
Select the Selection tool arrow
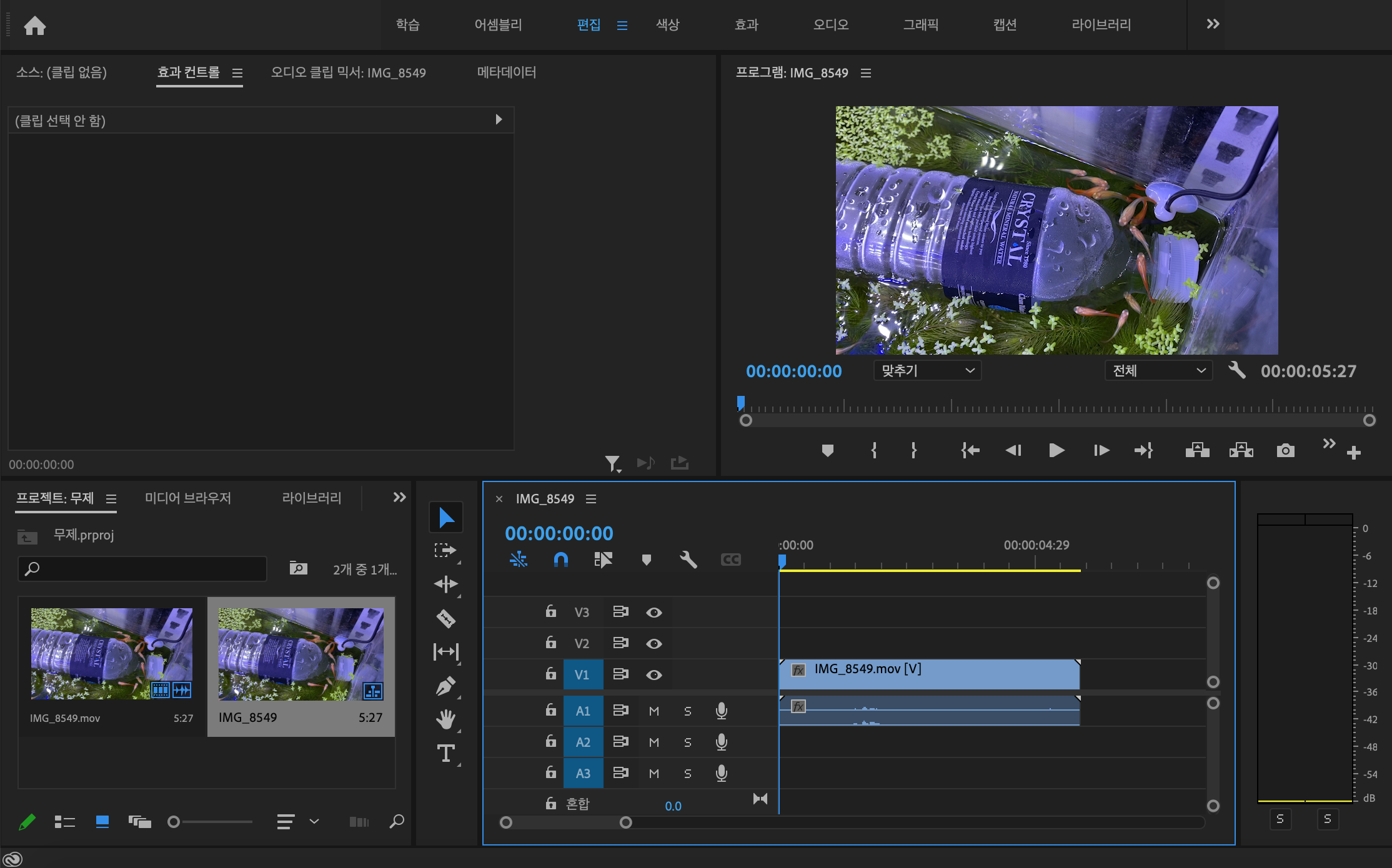(x=446, y=517)
